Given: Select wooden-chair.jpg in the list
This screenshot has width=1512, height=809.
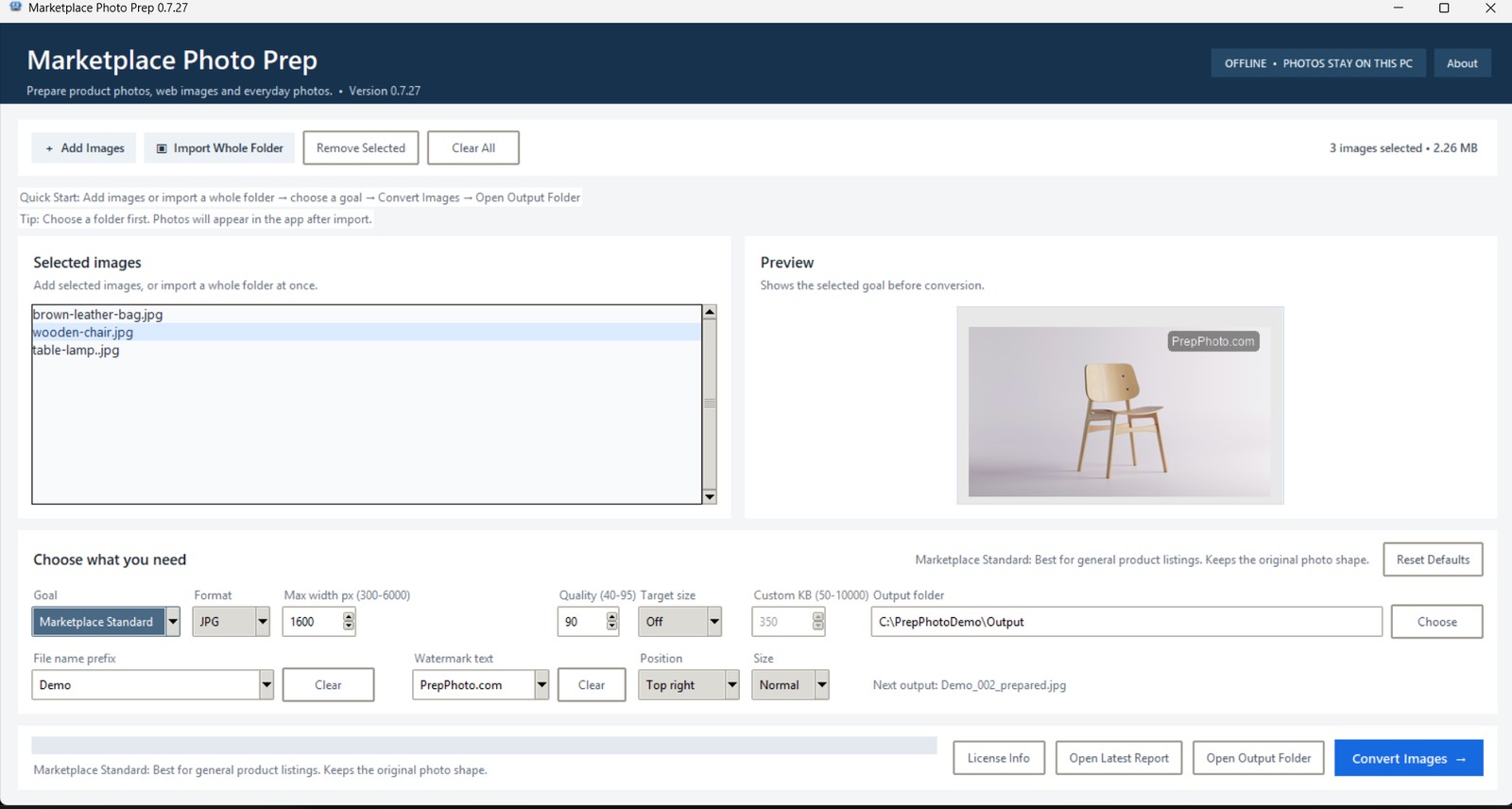Looking at the screenshot, I should click(367, 333).
